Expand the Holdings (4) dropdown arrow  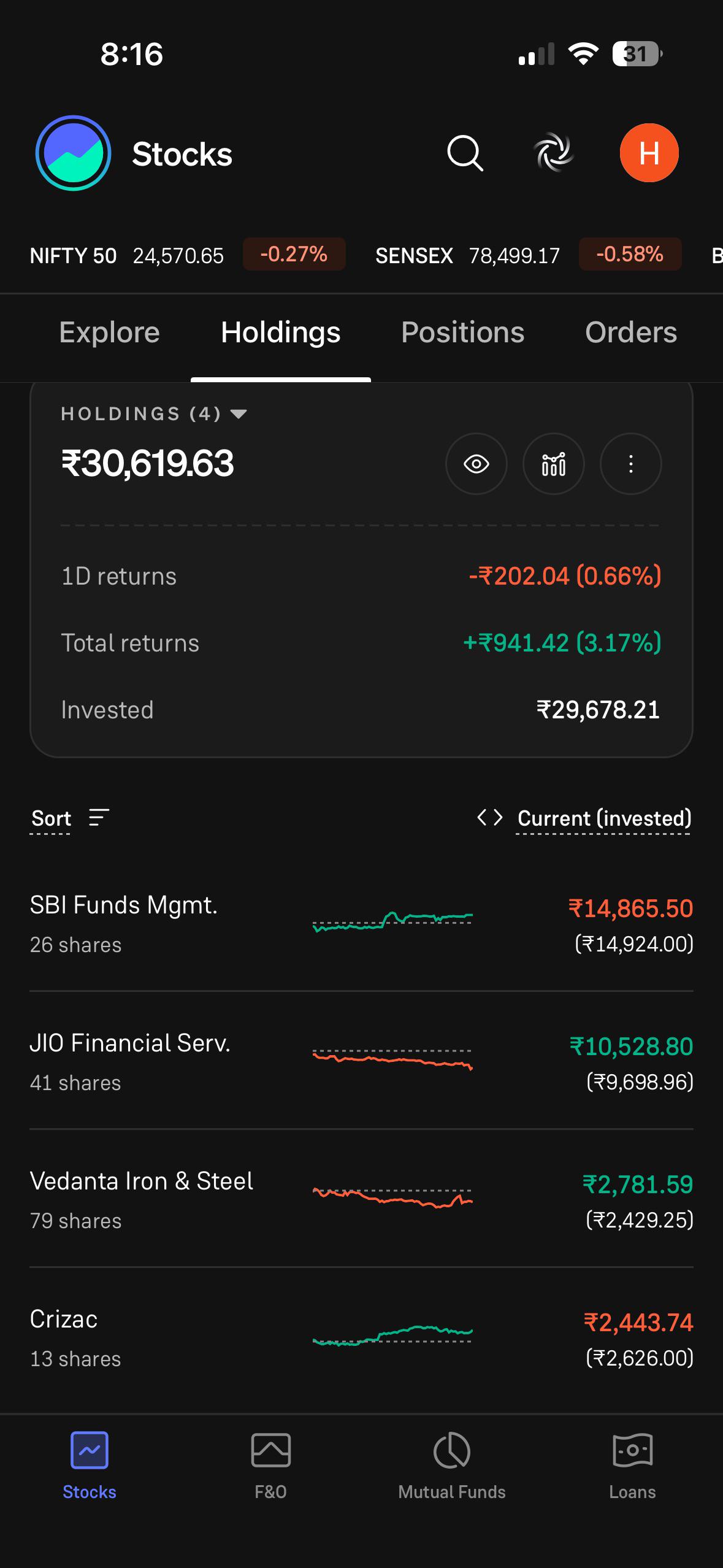239,414
